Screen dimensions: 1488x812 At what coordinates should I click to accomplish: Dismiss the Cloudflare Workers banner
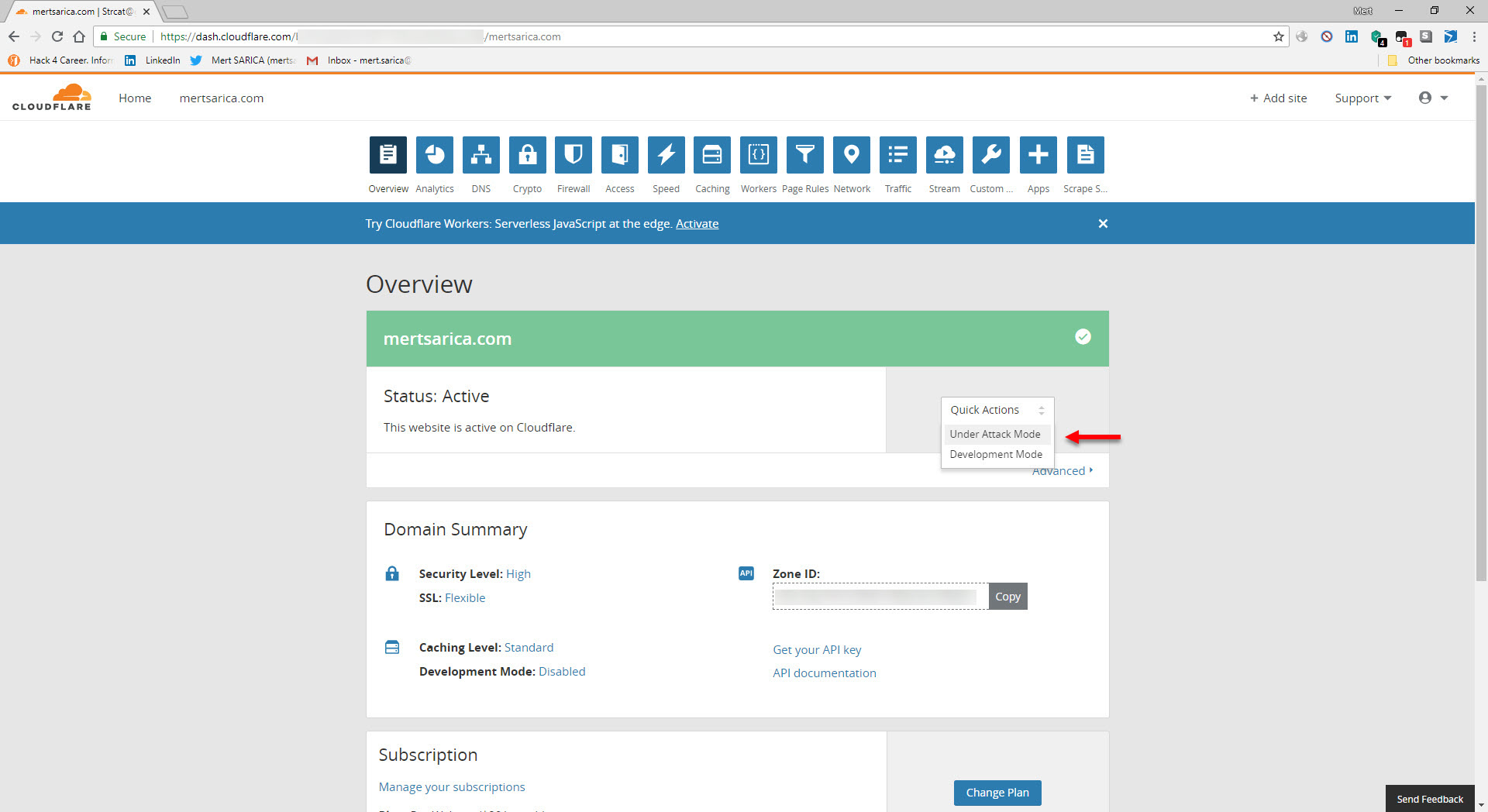[x=1103, y=224]
